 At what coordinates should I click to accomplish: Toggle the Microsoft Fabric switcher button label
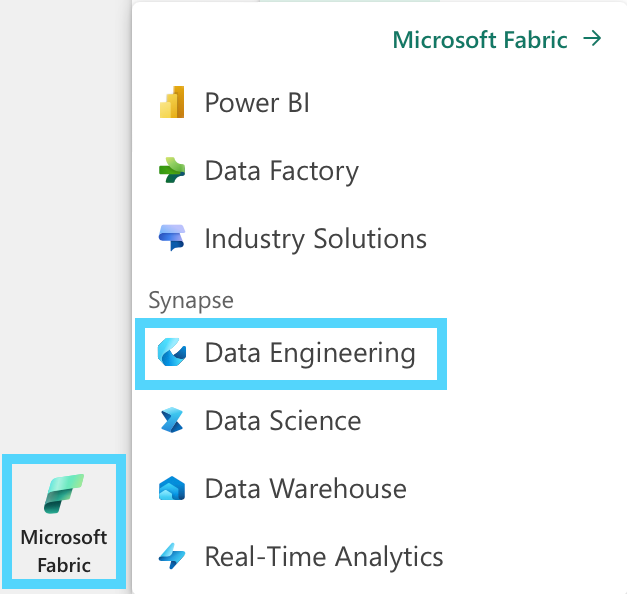64,551
